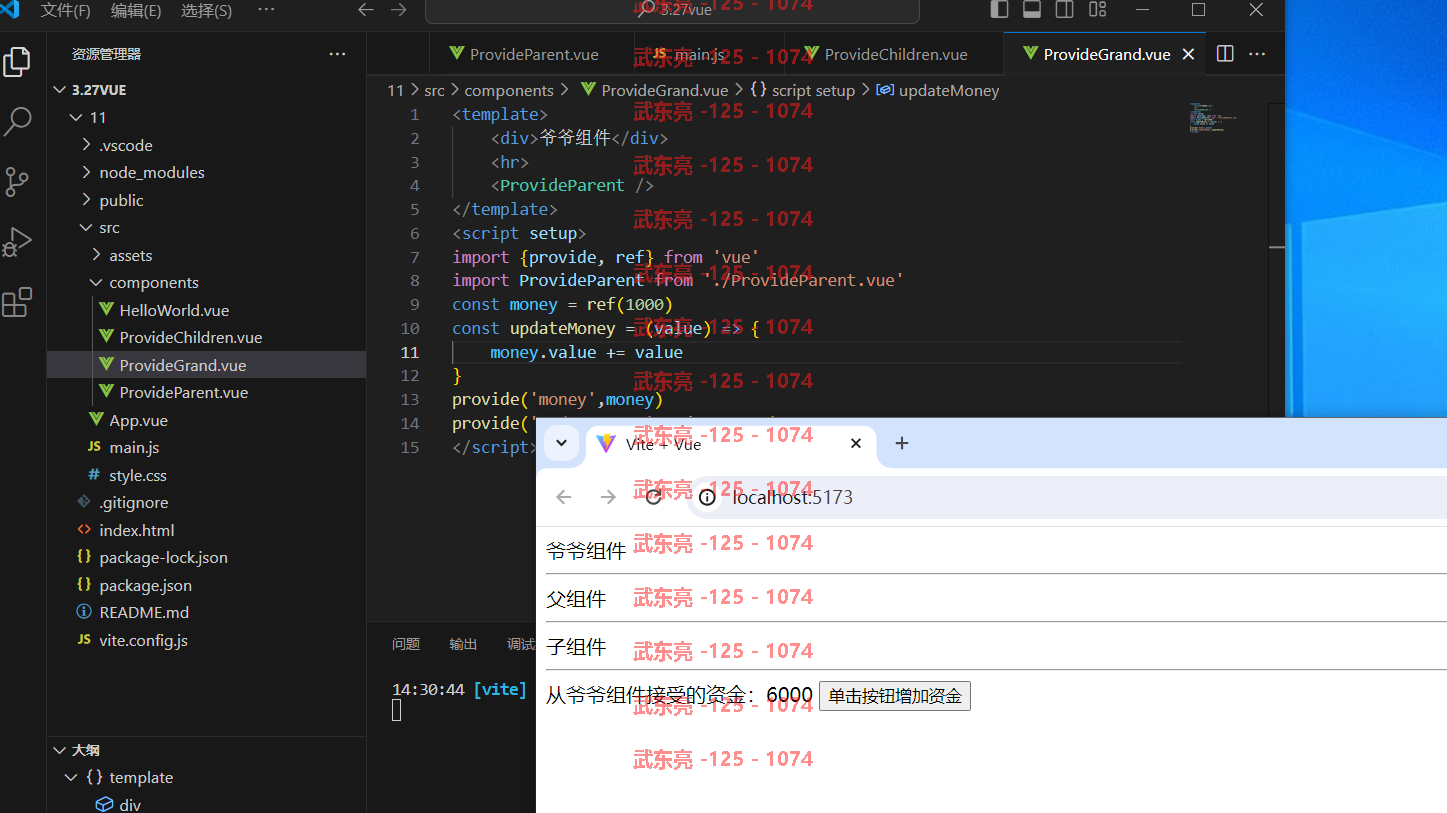Click the 单击按钮增加资金 button in browser
1447x813 pixels.
[x=894, y=696]
